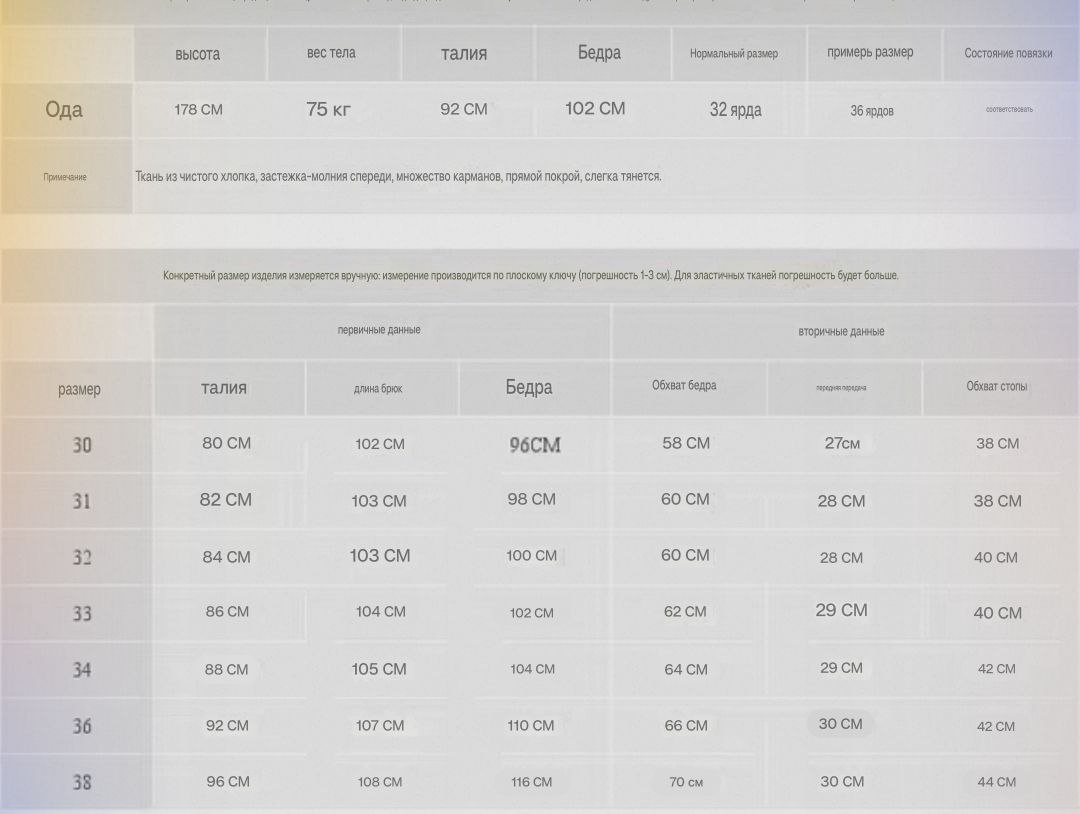Click the 'Нормальный размер' header cell
1080x814 pixels.
pos(734,54)
